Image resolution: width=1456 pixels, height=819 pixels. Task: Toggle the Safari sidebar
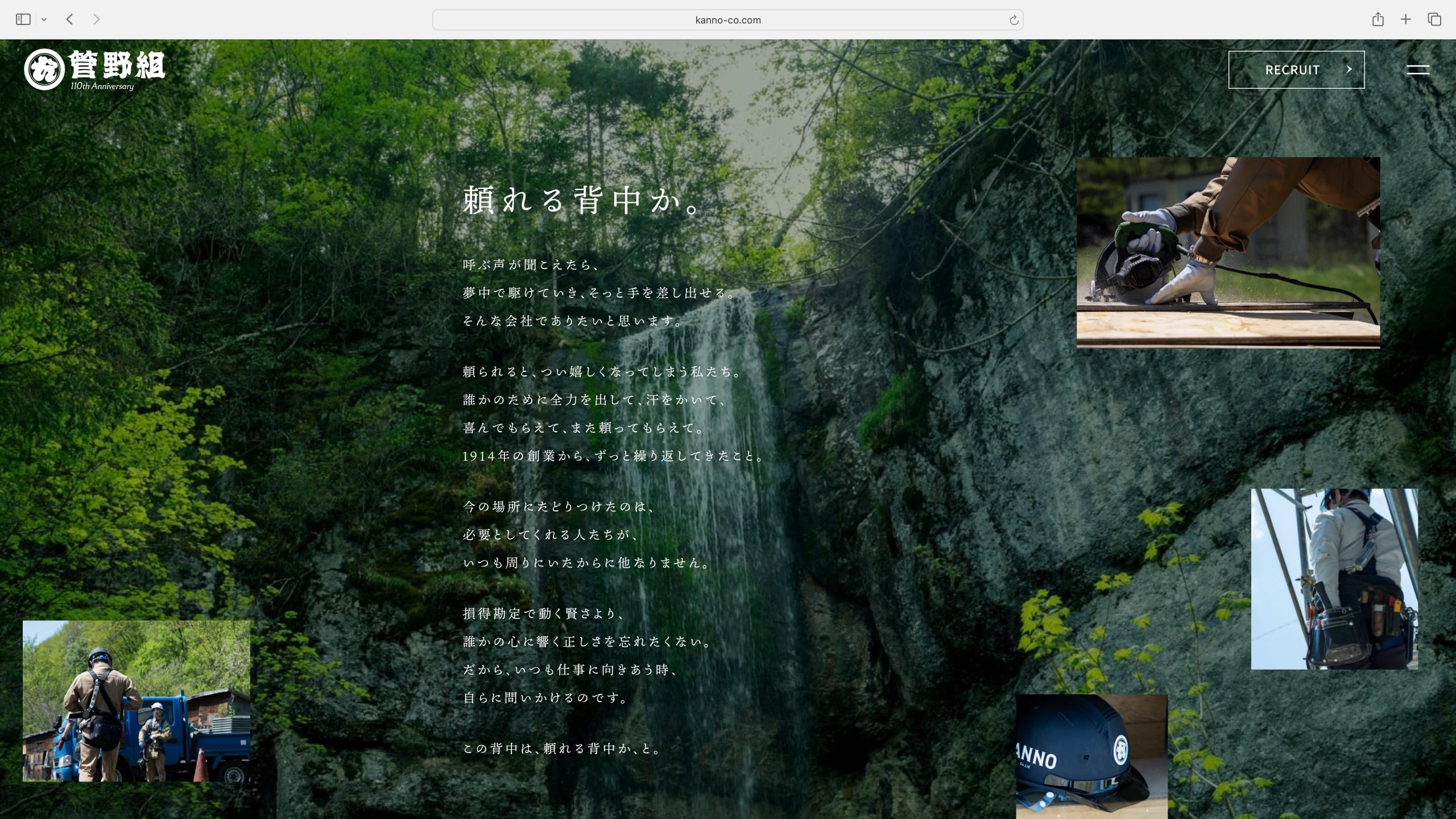(23, 19)
